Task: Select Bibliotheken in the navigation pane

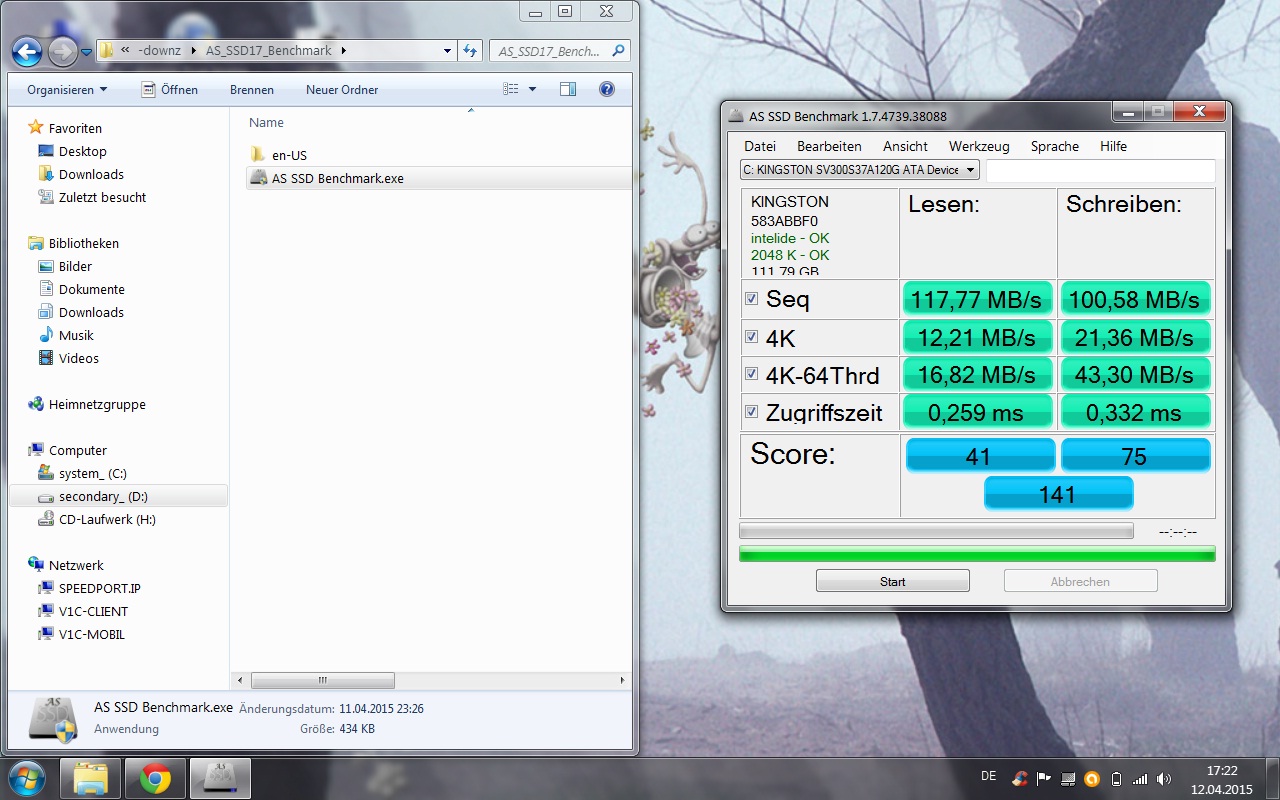Action: coord(84,243)
